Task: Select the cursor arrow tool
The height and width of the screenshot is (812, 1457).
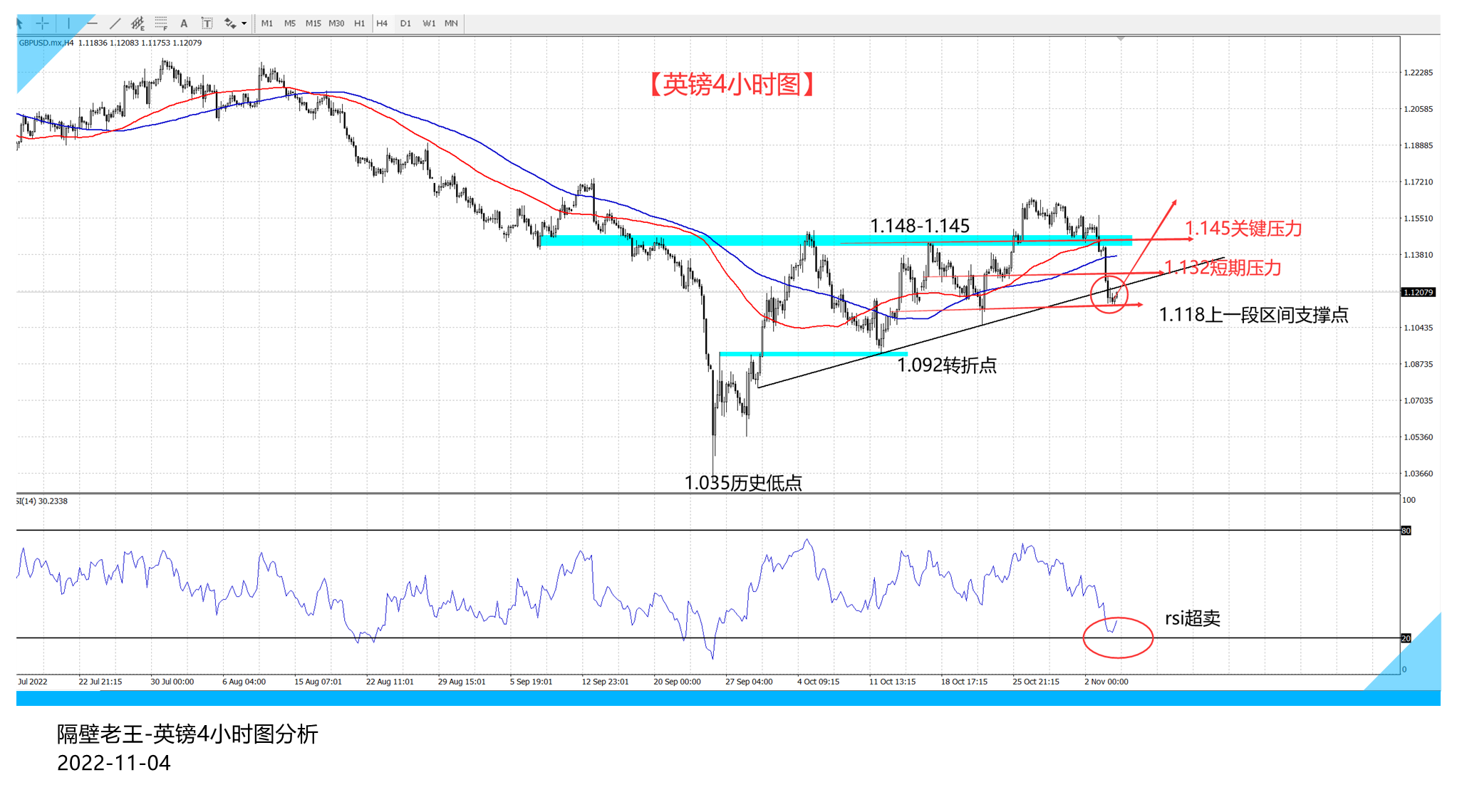Action: (x=20, y=24)
